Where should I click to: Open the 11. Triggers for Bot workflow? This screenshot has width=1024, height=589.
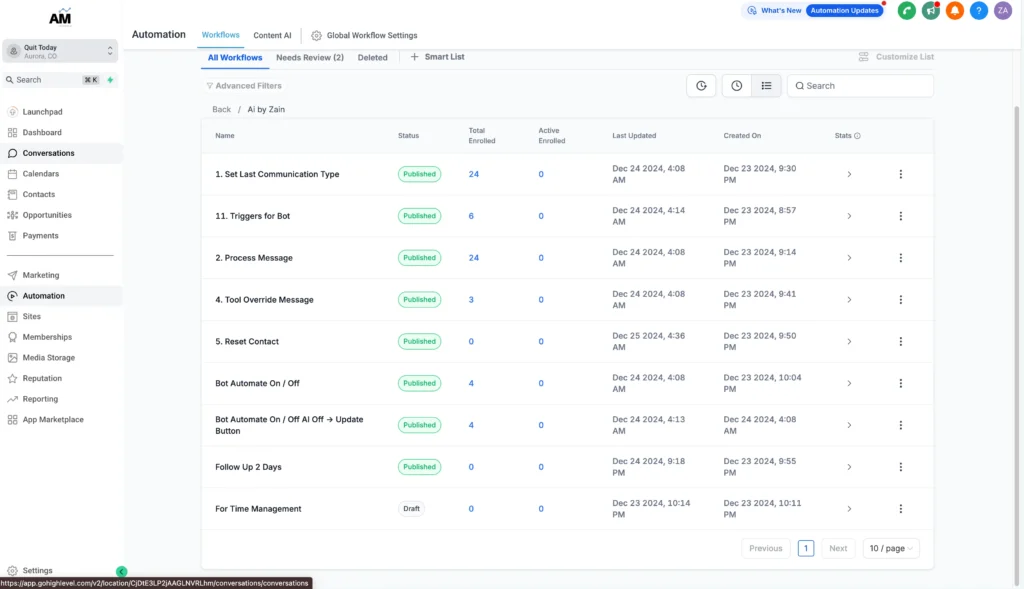point(253,216)
